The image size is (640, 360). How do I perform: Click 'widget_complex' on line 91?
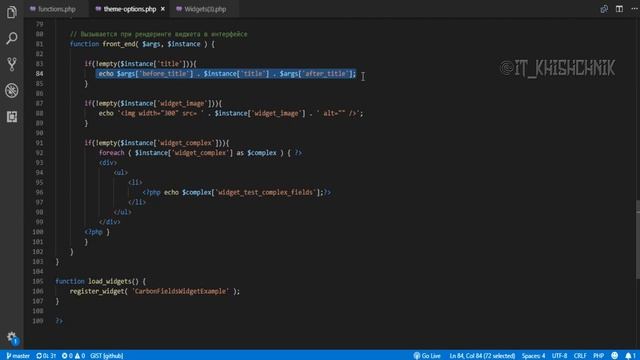click(186, 143)
